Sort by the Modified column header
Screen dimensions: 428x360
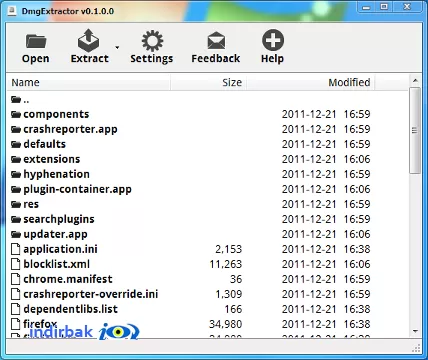pos(311,82)
